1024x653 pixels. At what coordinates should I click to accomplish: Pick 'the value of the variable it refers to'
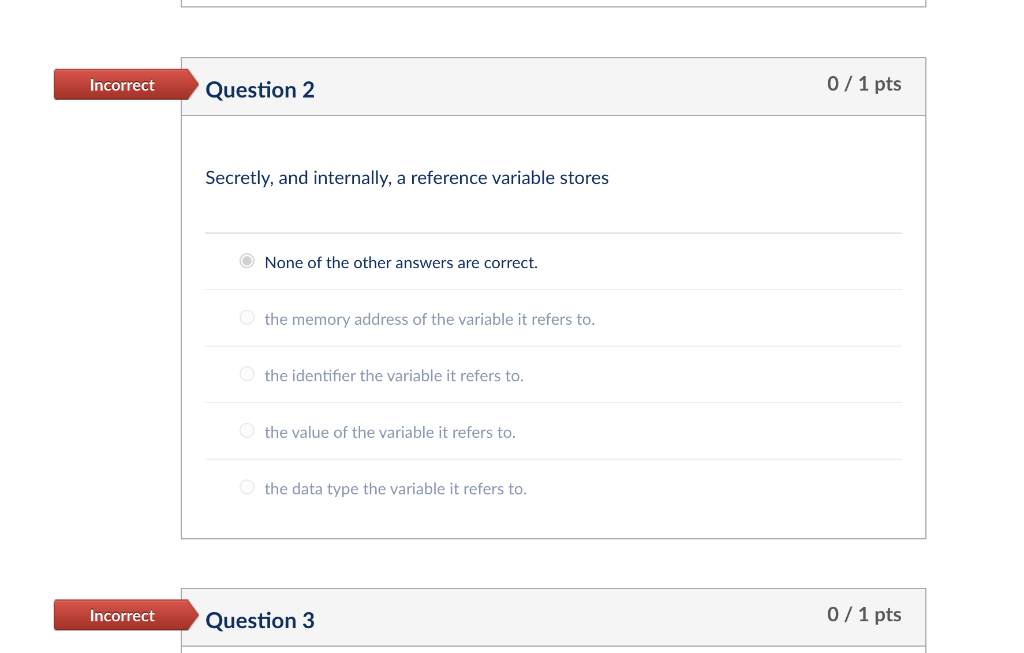tap(246, 430)
